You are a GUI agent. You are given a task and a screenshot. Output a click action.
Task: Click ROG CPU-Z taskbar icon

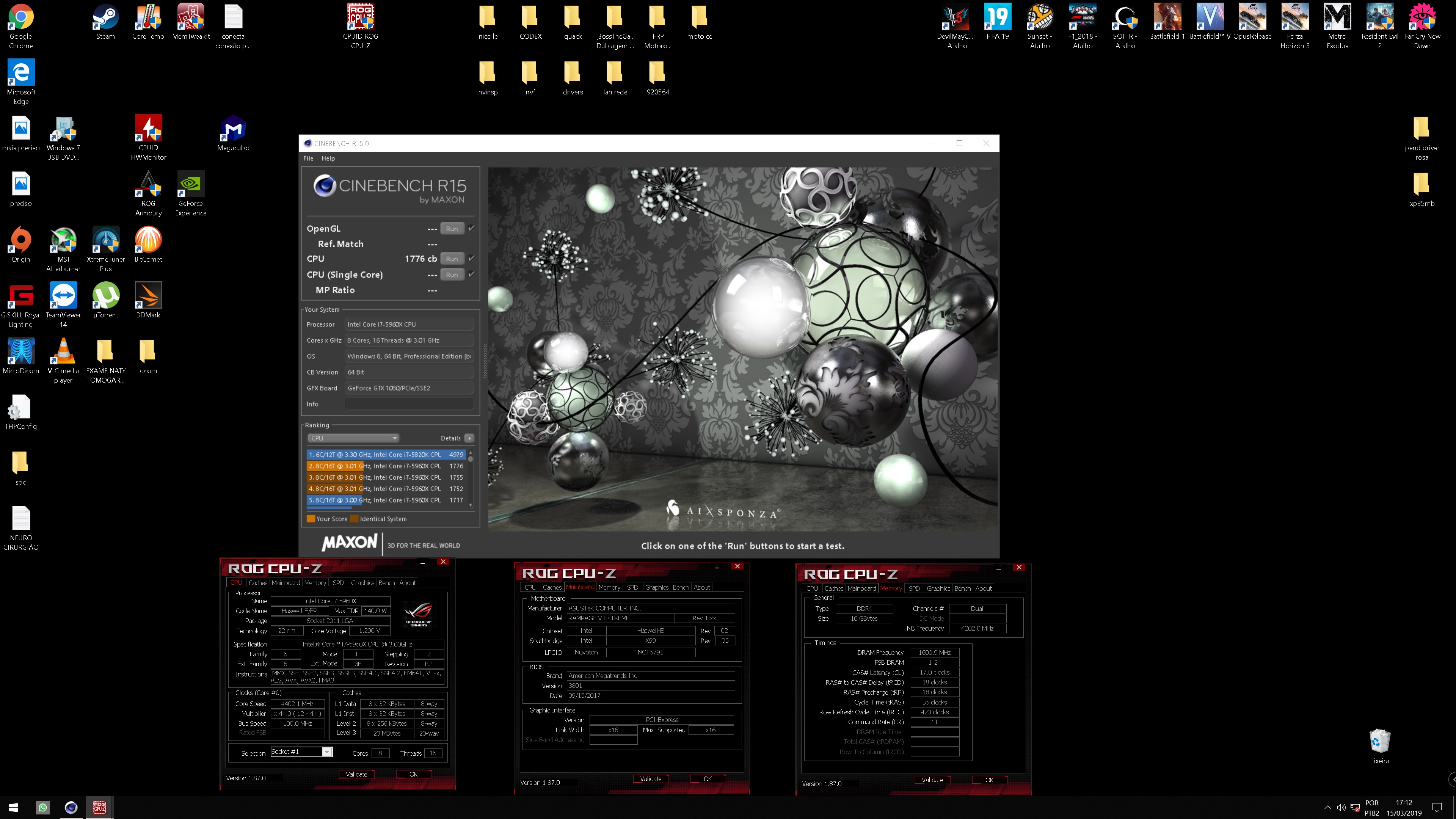pyautogui.click(x=99, y=808)
